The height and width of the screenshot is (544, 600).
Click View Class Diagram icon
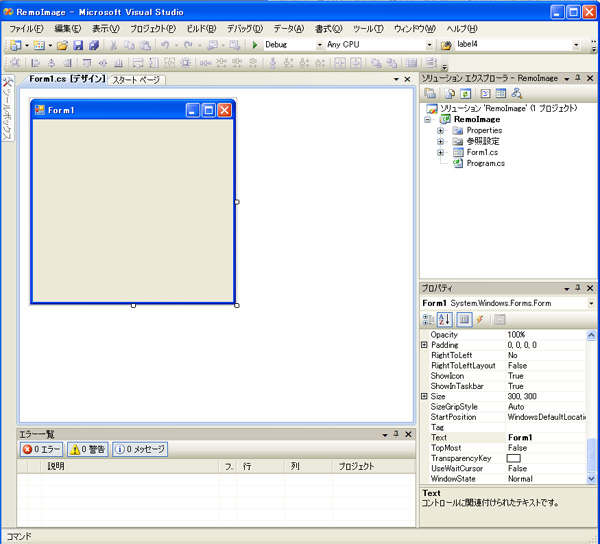[x=517, y=93]
